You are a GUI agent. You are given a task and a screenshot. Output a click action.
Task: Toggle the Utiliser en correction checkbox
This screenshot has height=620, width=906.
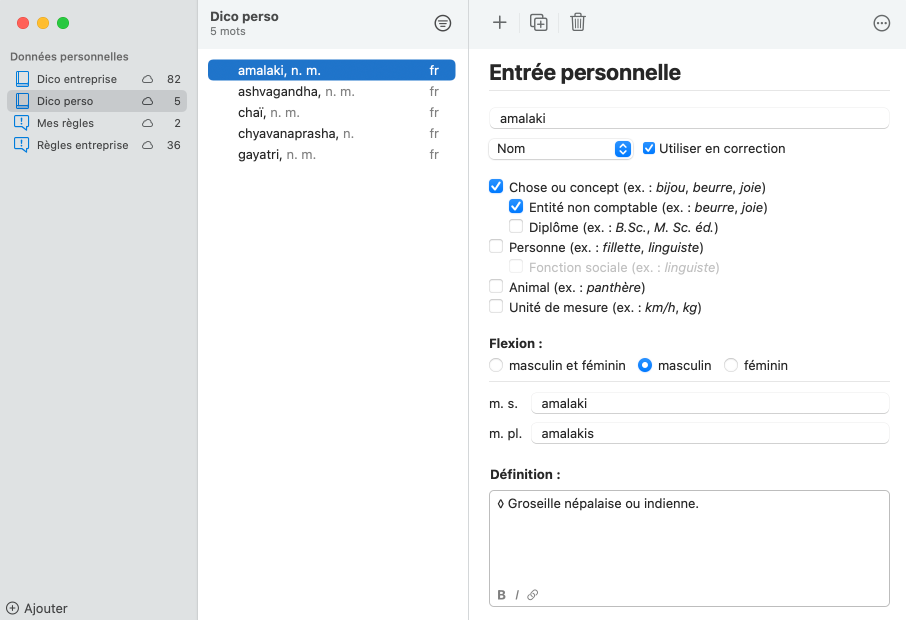tap(649, 148)
